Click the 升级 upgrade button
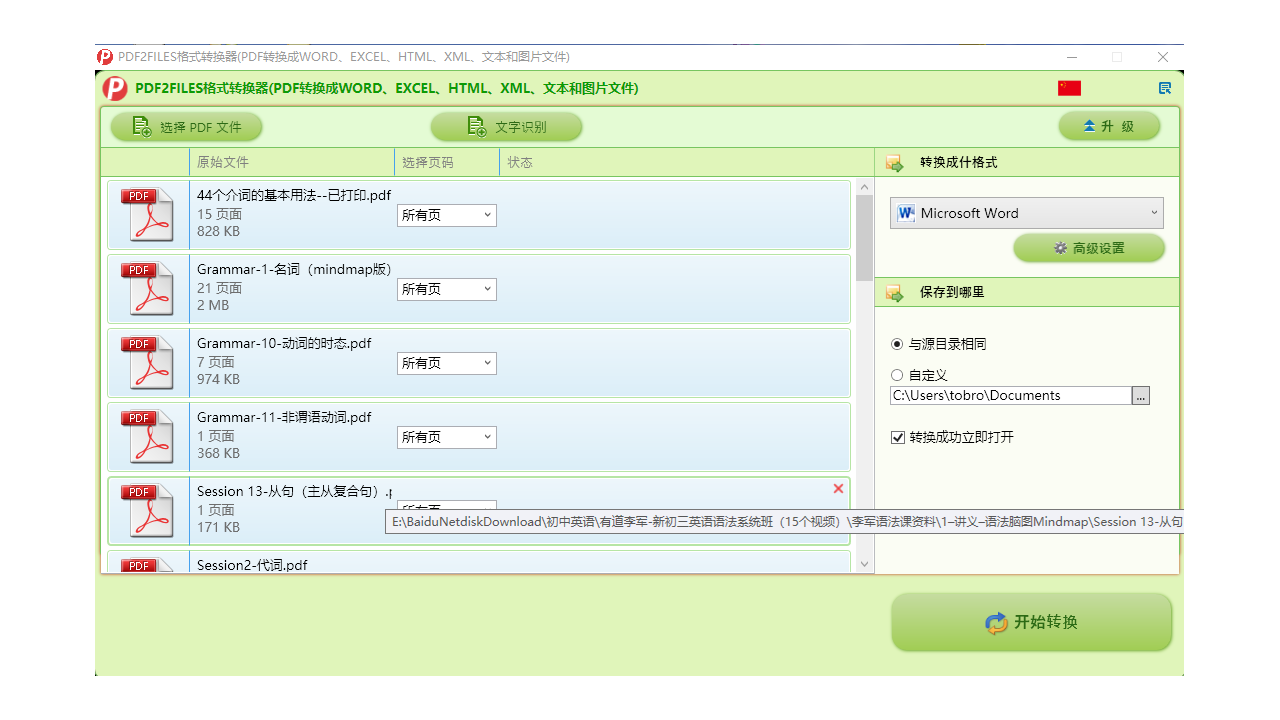This screenshot has height=720, width=1280. pyautogui.click(x=1110, y=126)
